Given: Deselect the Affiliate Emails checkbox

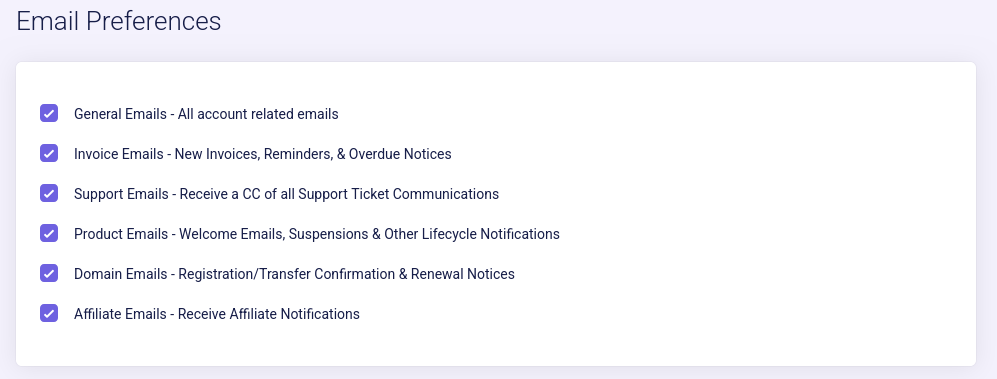Looking at the screenshot, I should tap(49, 314).
